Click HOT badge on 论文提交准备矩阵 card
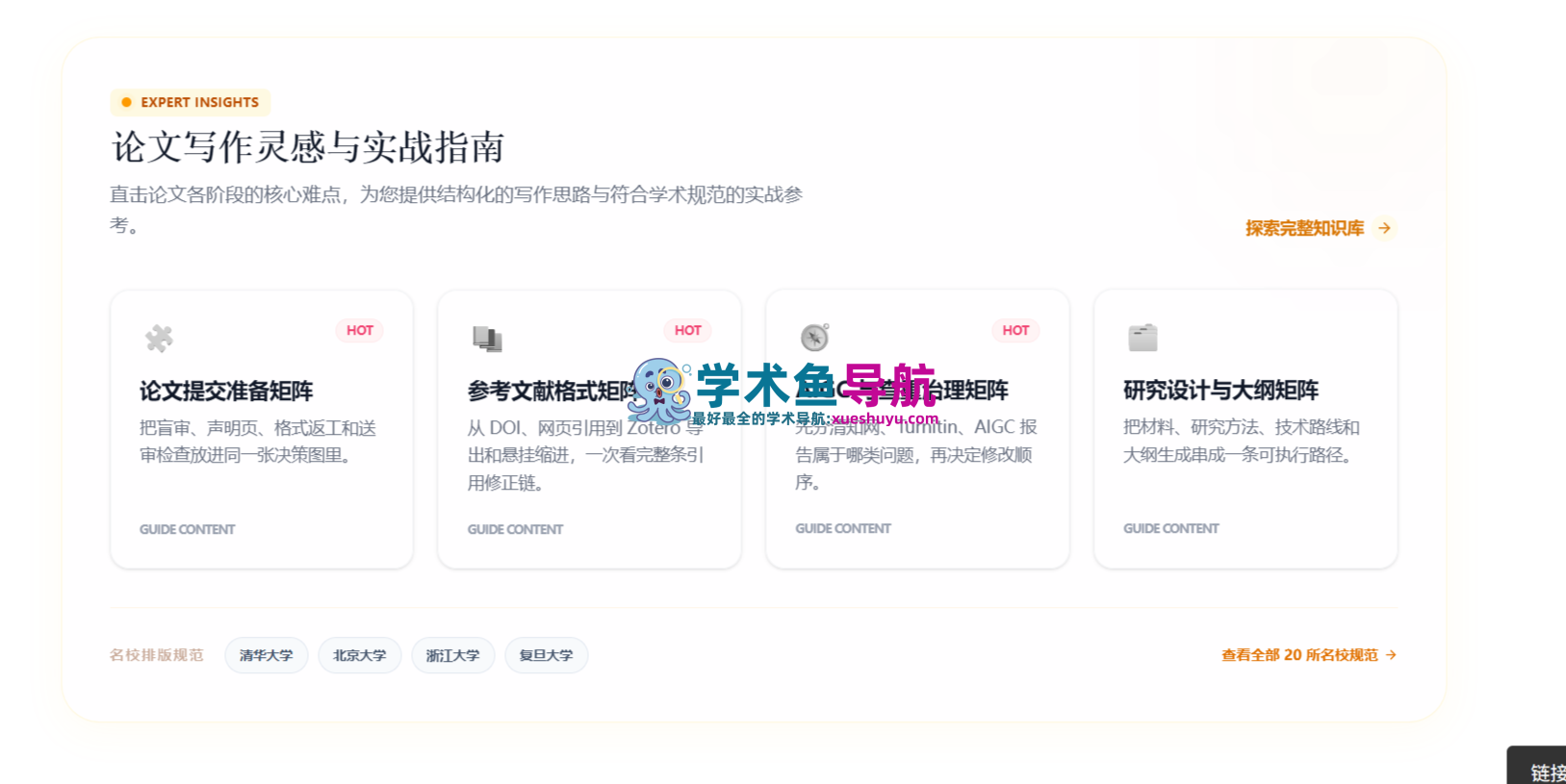Image resolution: width=1566 pixels, height=784 pixels. [x=360, y=330]
